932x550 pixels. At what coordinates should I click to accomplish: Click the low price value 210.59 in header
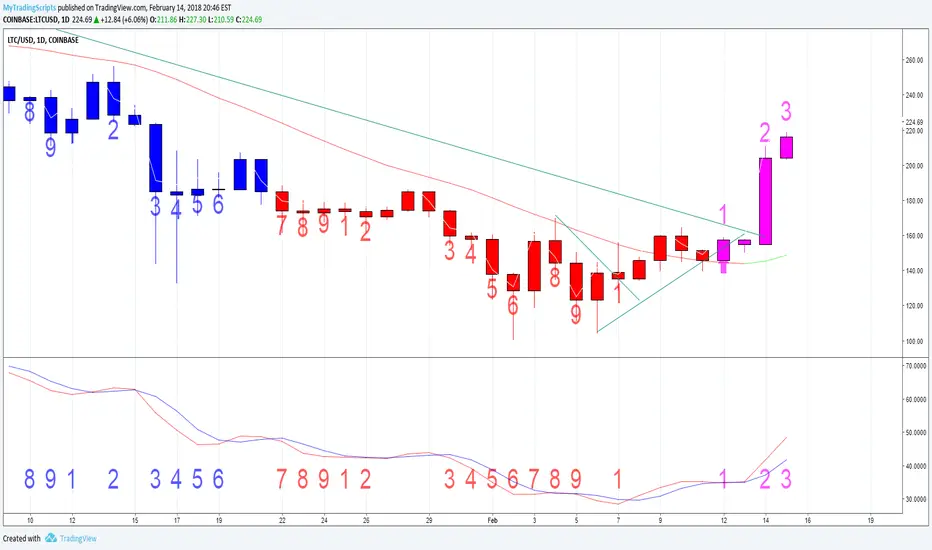click(223, 19)
